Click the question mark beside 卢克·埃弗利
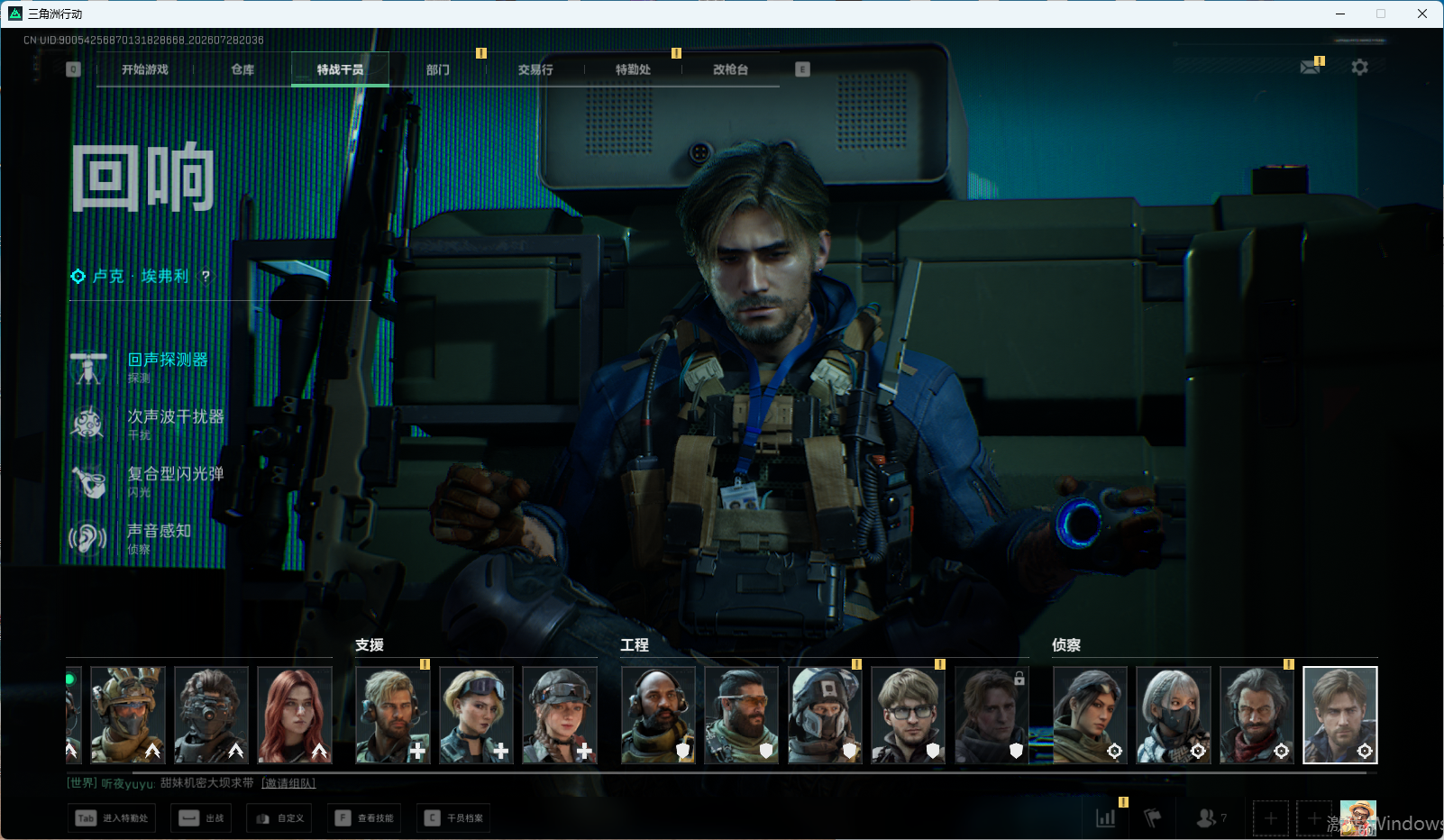Viewport: 1444px width, 840px height. click(x=206, y=277)
